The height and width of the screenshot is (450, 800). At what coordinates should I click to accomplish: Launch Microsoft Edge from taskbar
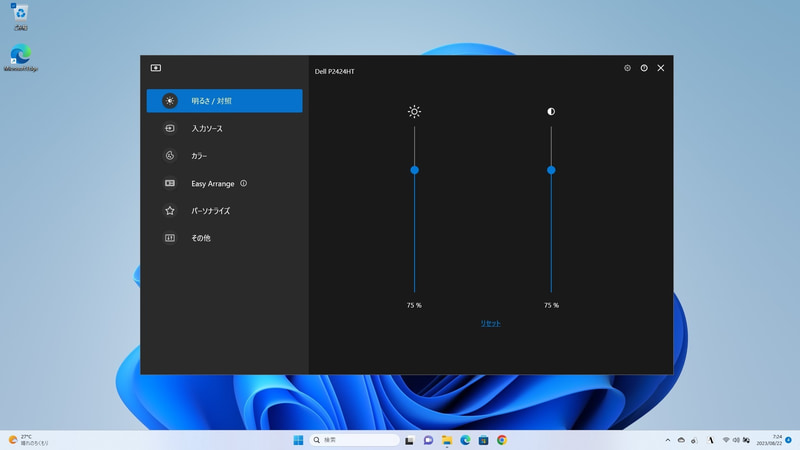[x=465, y=440]
